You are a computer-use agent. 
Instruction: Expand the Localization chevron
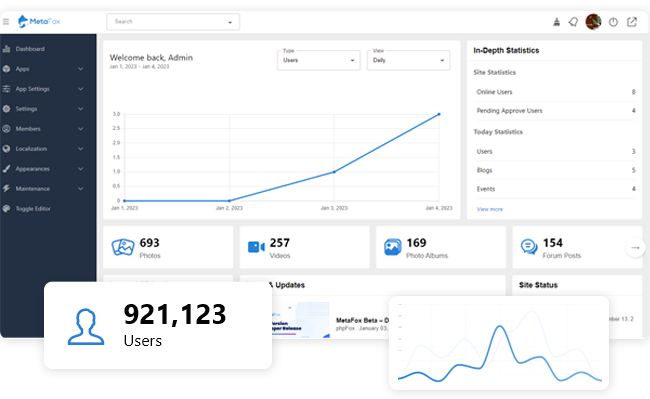(x=80, y=149)
